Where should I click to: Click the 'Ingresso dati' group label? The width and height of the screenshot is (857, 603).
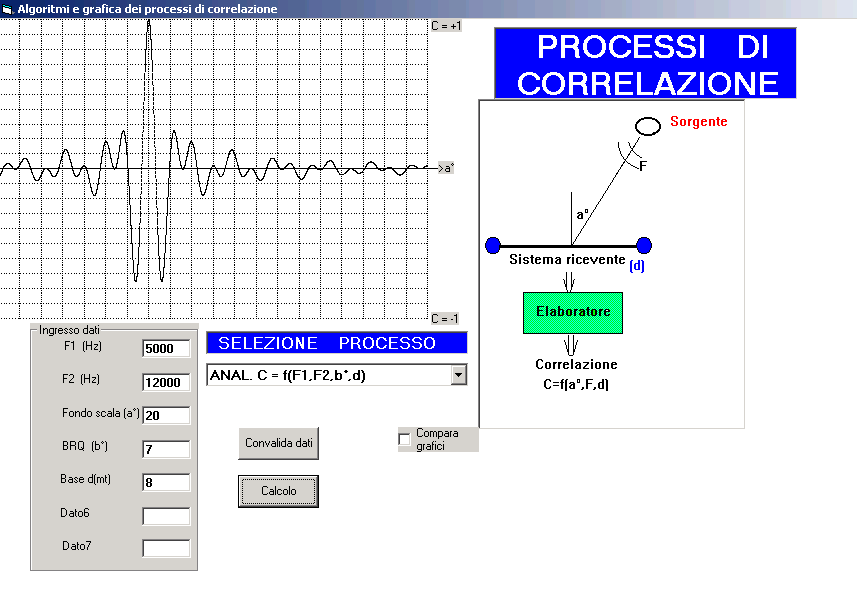point(69,330)
